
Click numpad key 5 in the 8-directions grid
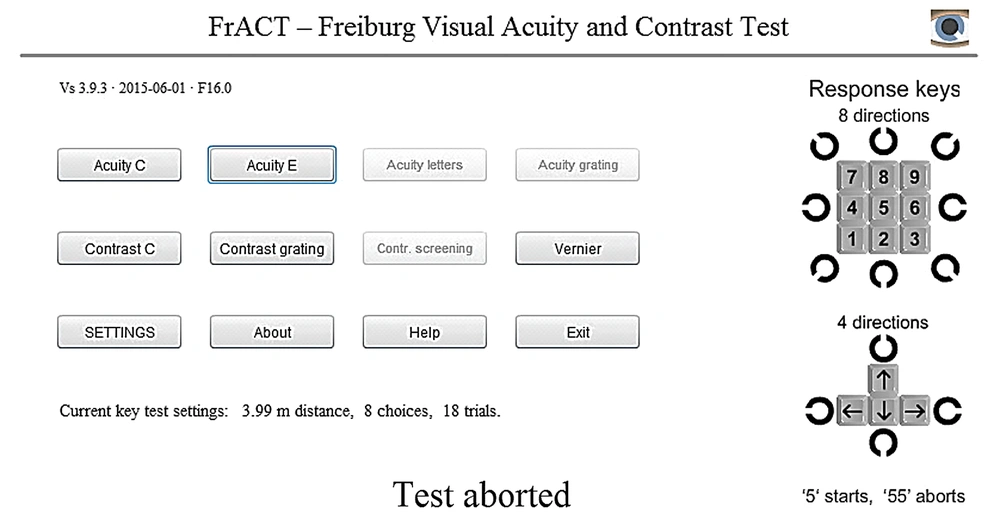(883, 207)
